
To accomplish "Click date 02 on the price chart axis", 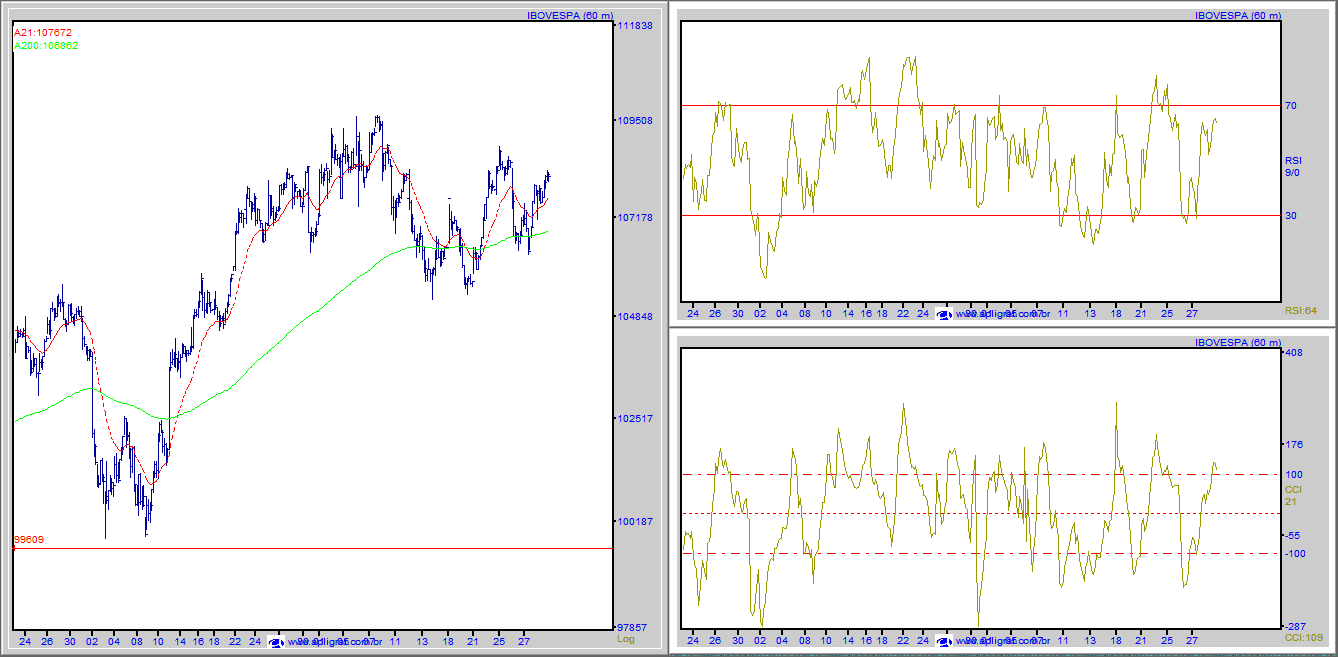I will (92, 642).
